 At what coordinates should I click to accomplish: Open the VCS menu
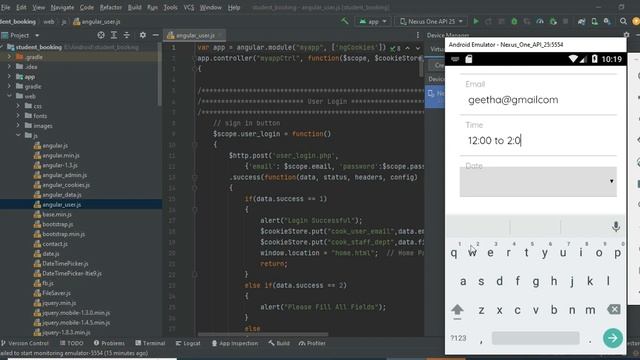(189, 7)
